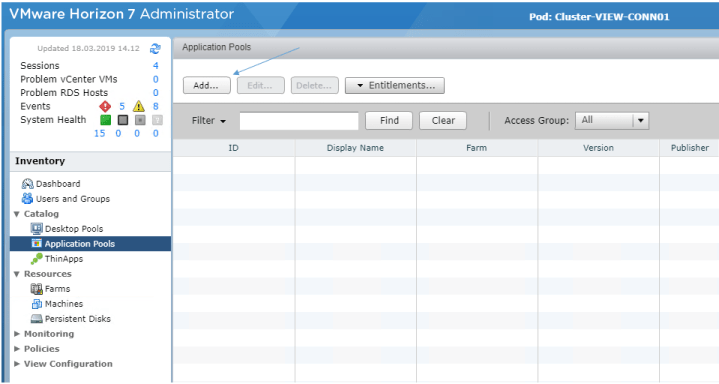
Task: Select Desktop Pools under Catalog
Action: (74, 228)
